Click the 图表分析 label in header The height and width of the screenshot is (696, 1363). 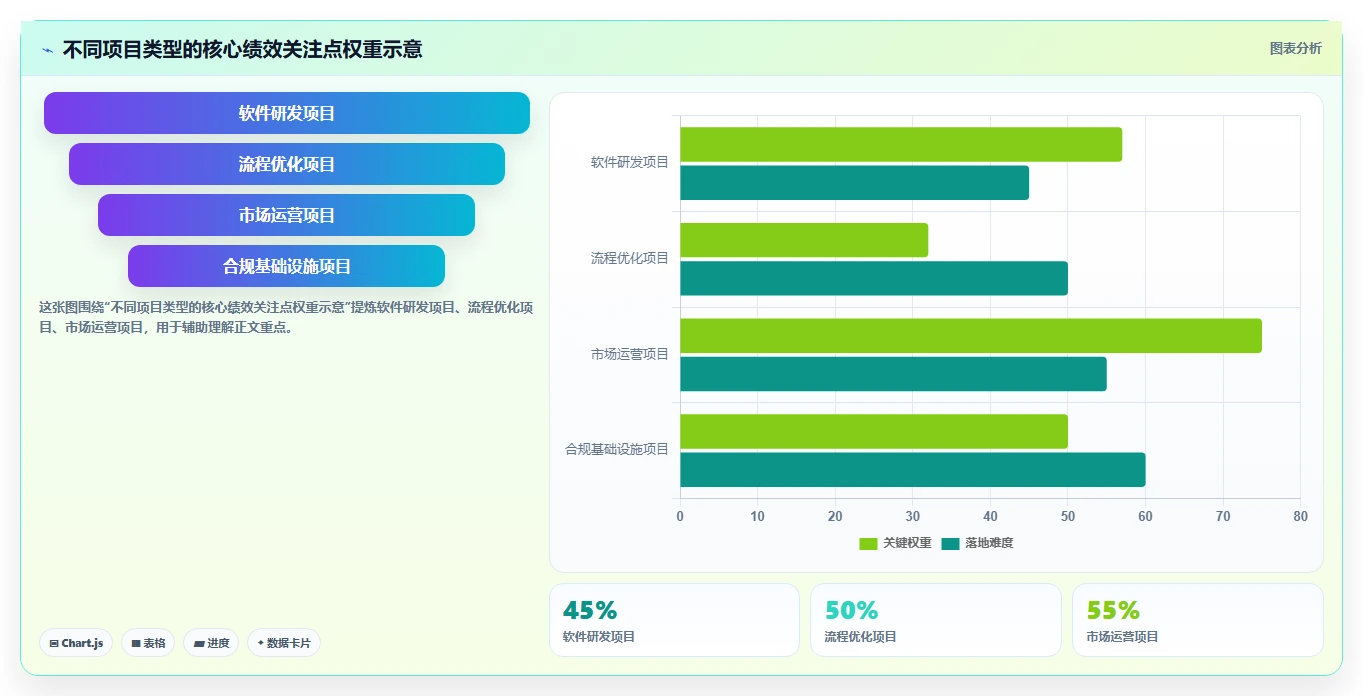coord(1295,48)
